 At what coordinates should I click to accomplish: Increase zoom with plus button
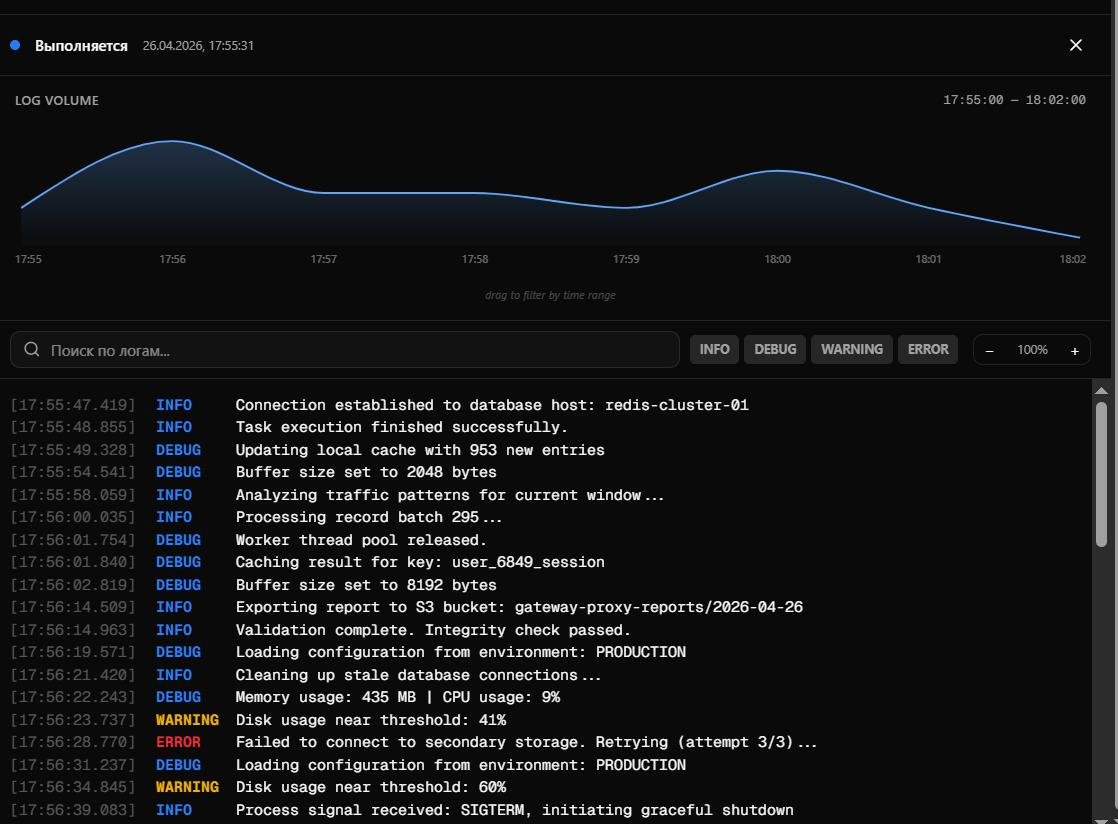1075,351
